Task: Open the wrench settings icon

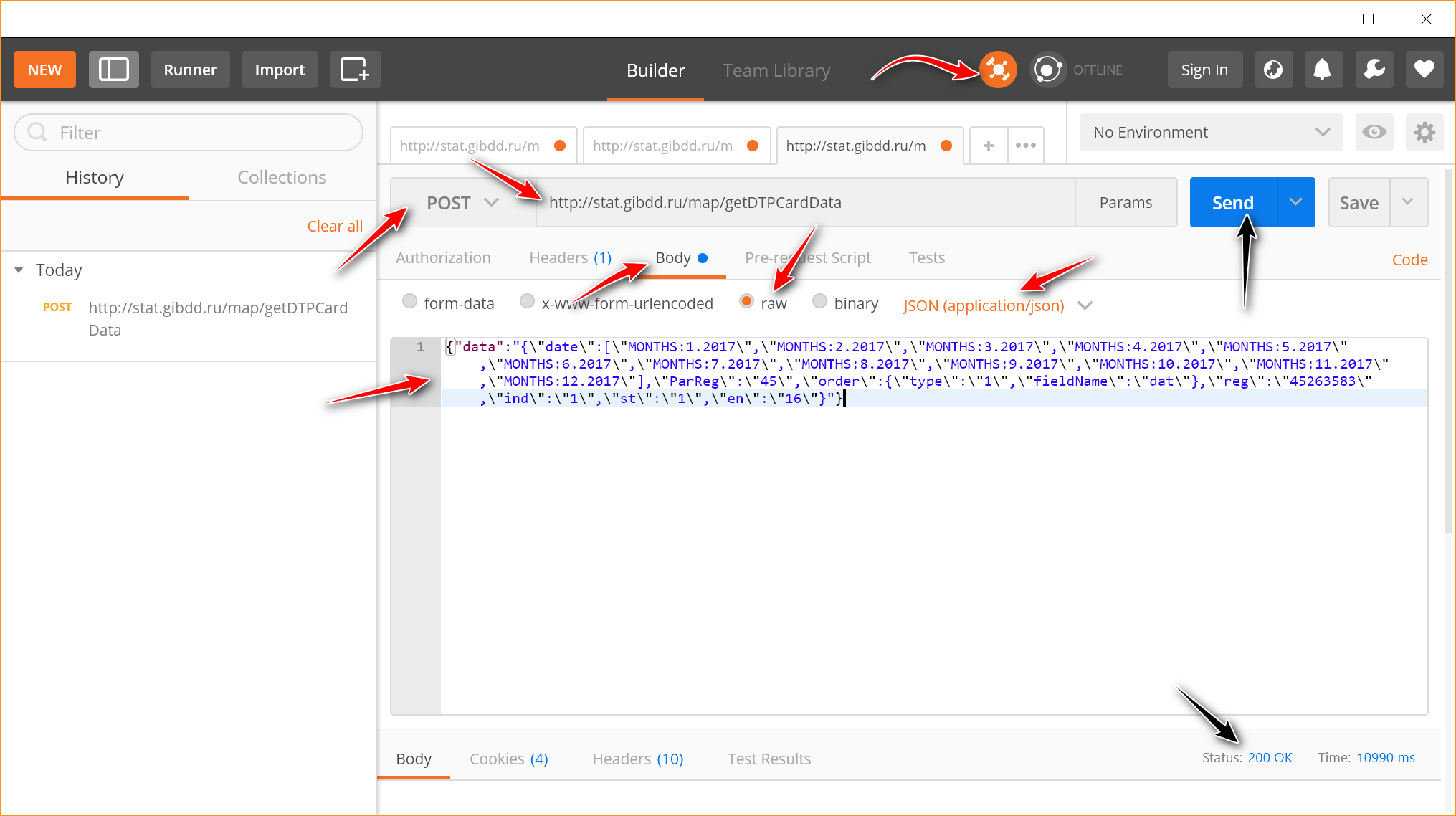Action: pyautogui.click(x=1374, y=70)
